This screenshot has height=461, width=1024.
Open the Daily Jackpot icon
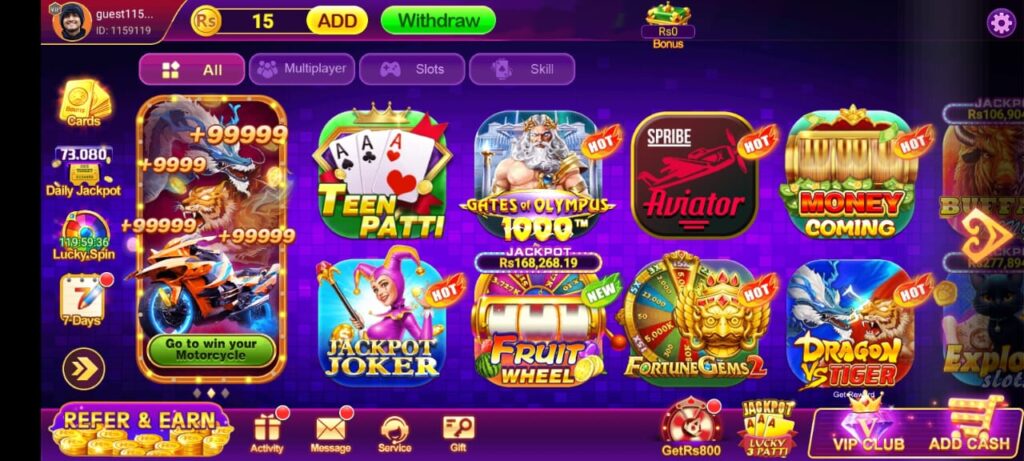(x=84, y=172)
